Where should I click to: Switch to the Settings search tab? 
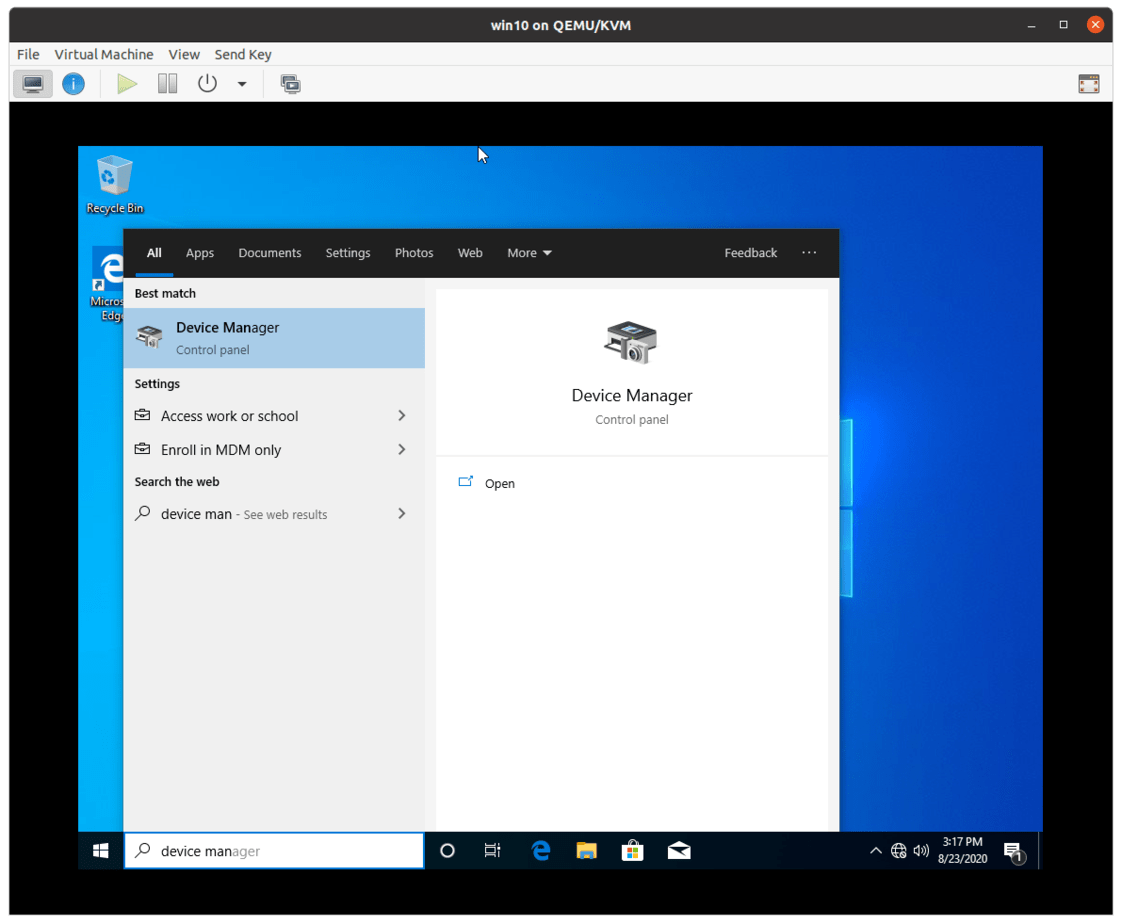coord(348,253)
